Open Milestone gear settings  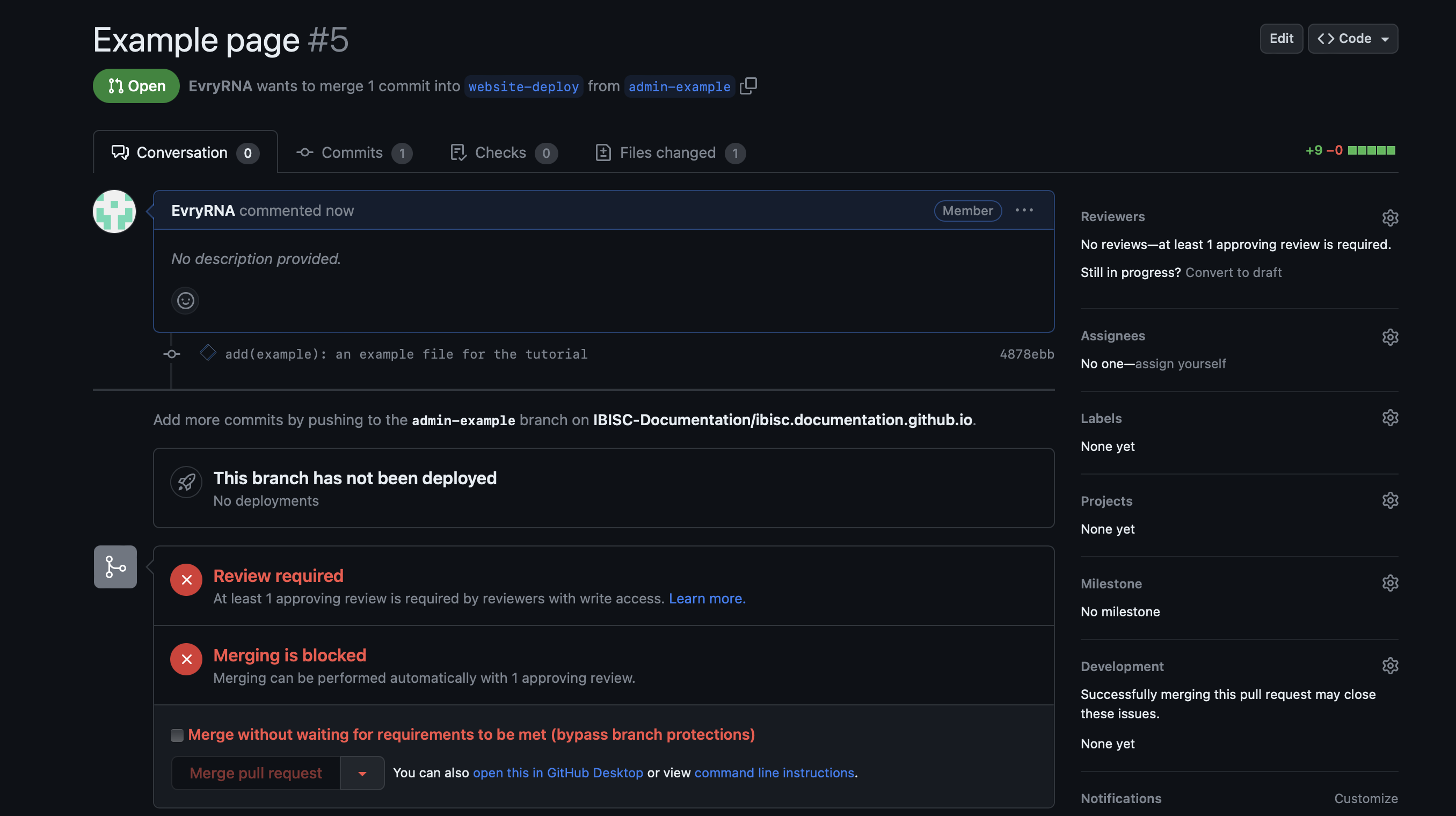point(1390,583)
